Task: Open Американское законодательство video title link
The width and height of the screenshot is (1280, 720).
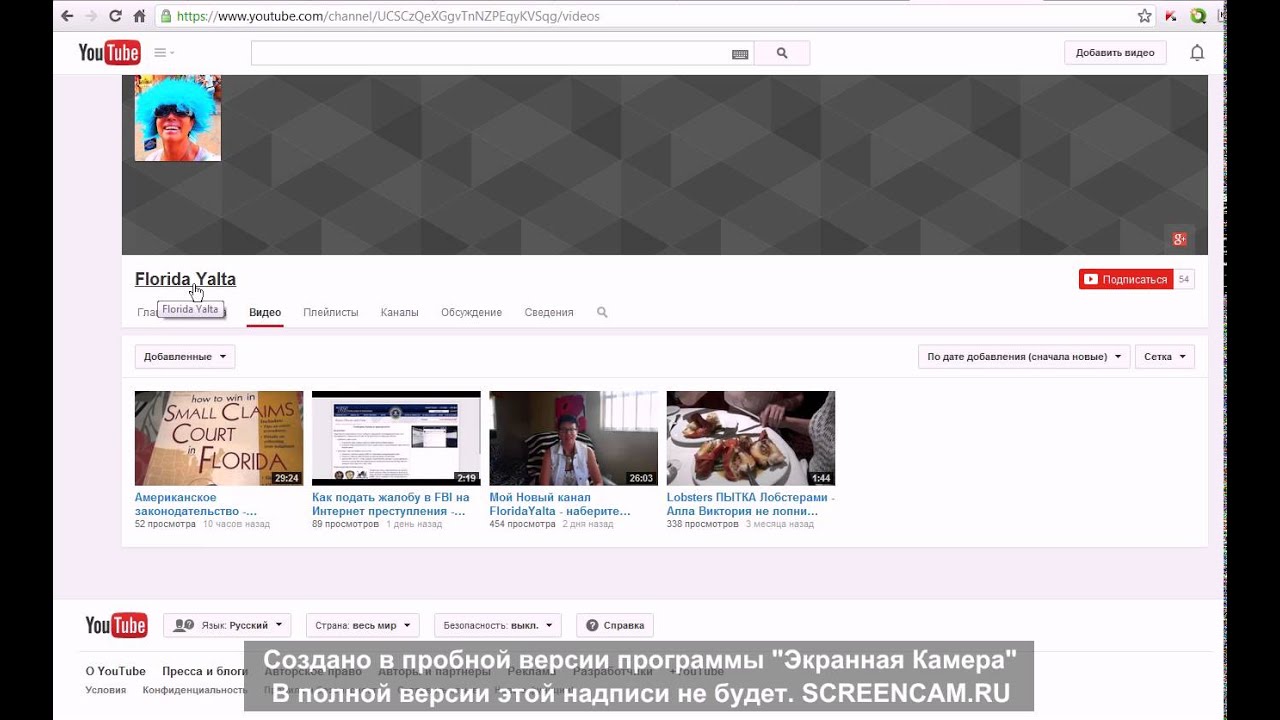Action: [x=196, y=504]
